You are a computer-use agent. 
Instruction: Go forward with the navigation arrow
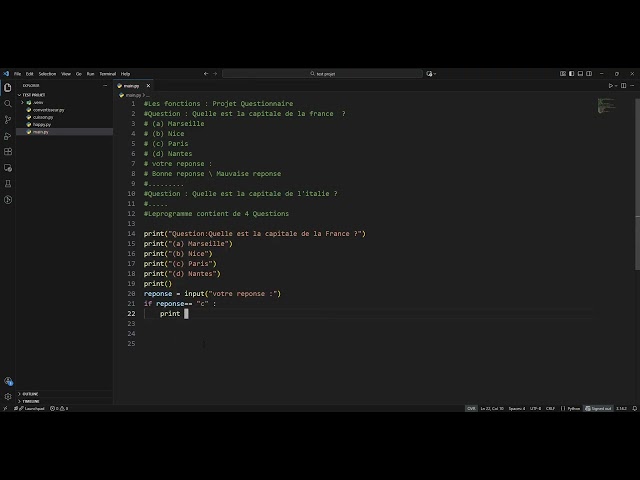pyautogui.click(x=215, y=74)
